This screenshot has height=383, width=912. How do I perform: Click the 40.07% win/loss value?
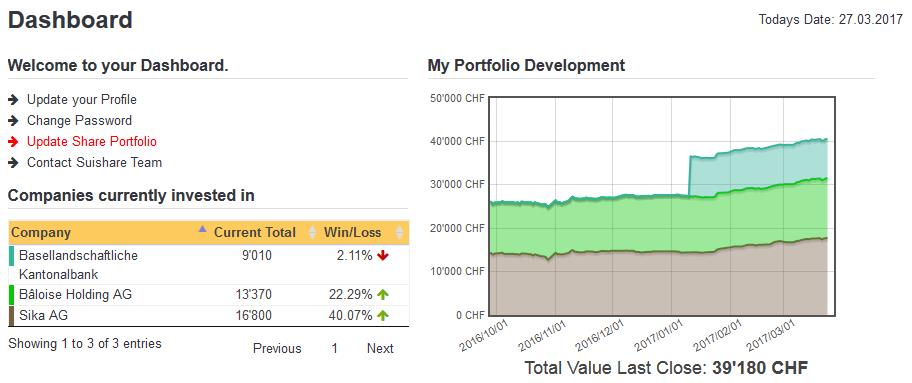(x=351, y=315)
